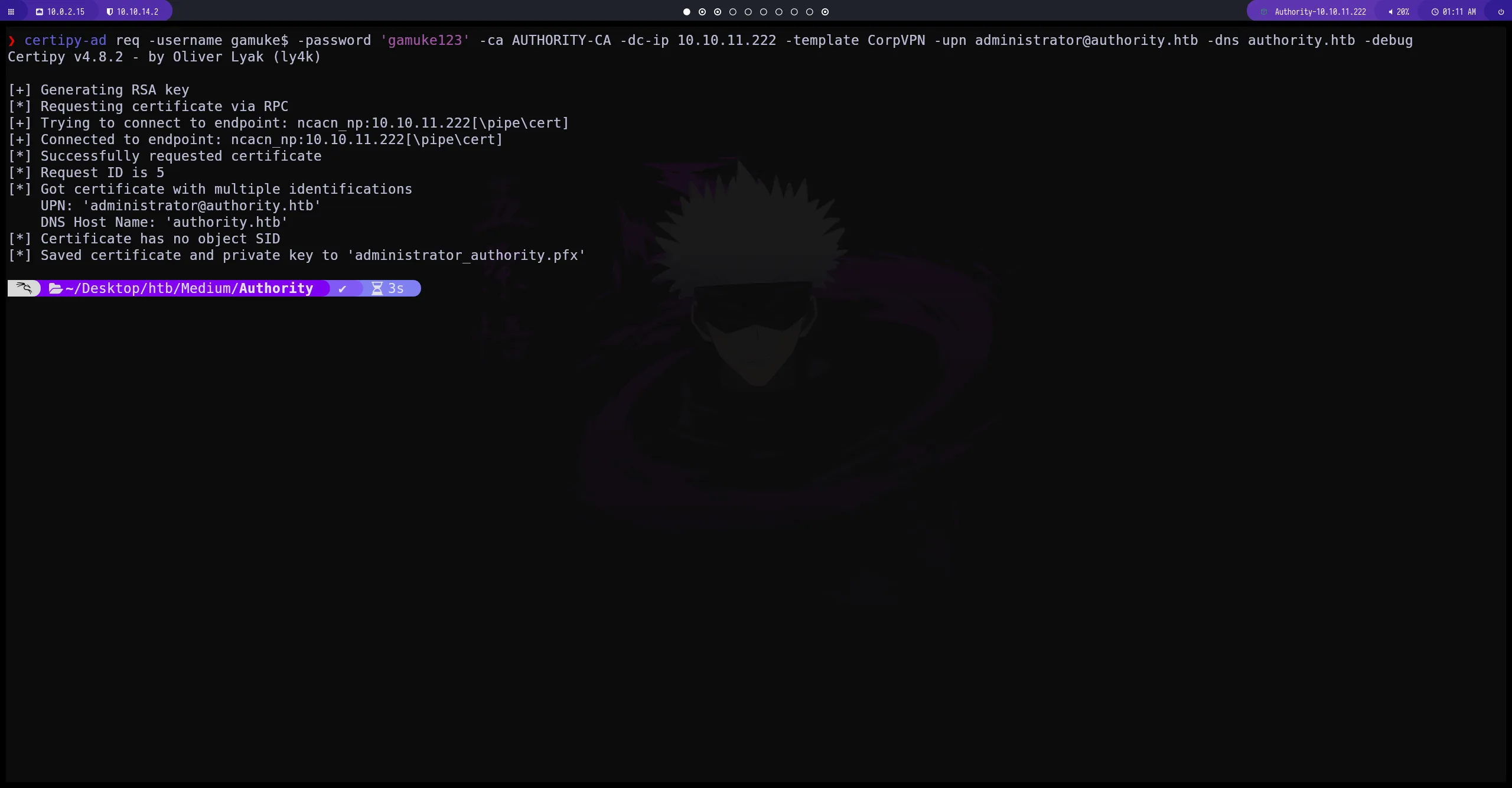Image resolution: width=1512 pixels, height=788 pixels.
Task: Switch to the third workspace dot
Action: (717, 12)
